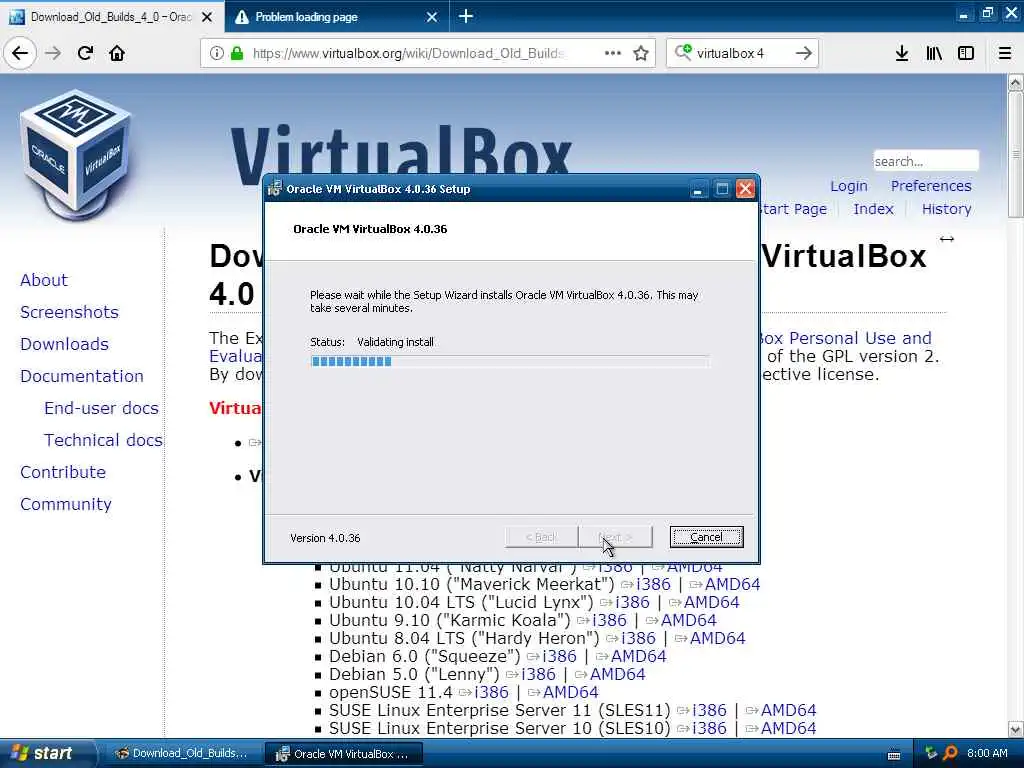This screenshot has width=1024, height=768.
Task: Click the page scrollbar down arrow
Action: coord(1016,729)
